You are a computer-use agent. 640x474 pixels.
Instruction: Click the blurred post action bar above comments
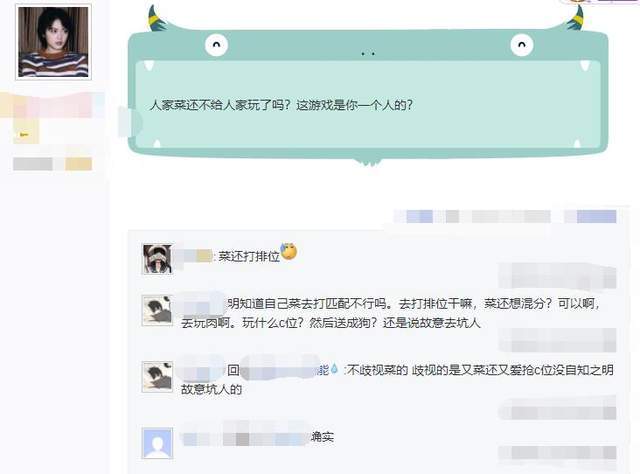(x=505, y=216)
